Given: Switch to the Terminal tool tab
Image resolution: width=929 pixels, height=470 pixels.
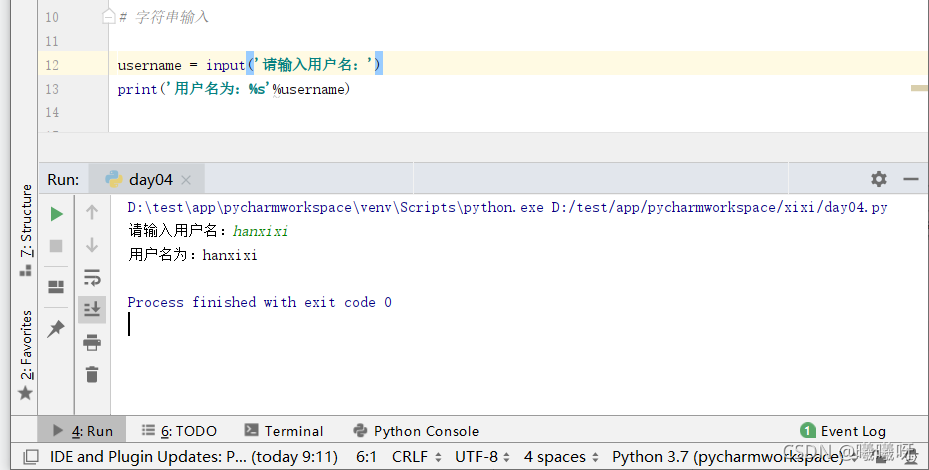Looking at the screenshot, I should 284,431.
